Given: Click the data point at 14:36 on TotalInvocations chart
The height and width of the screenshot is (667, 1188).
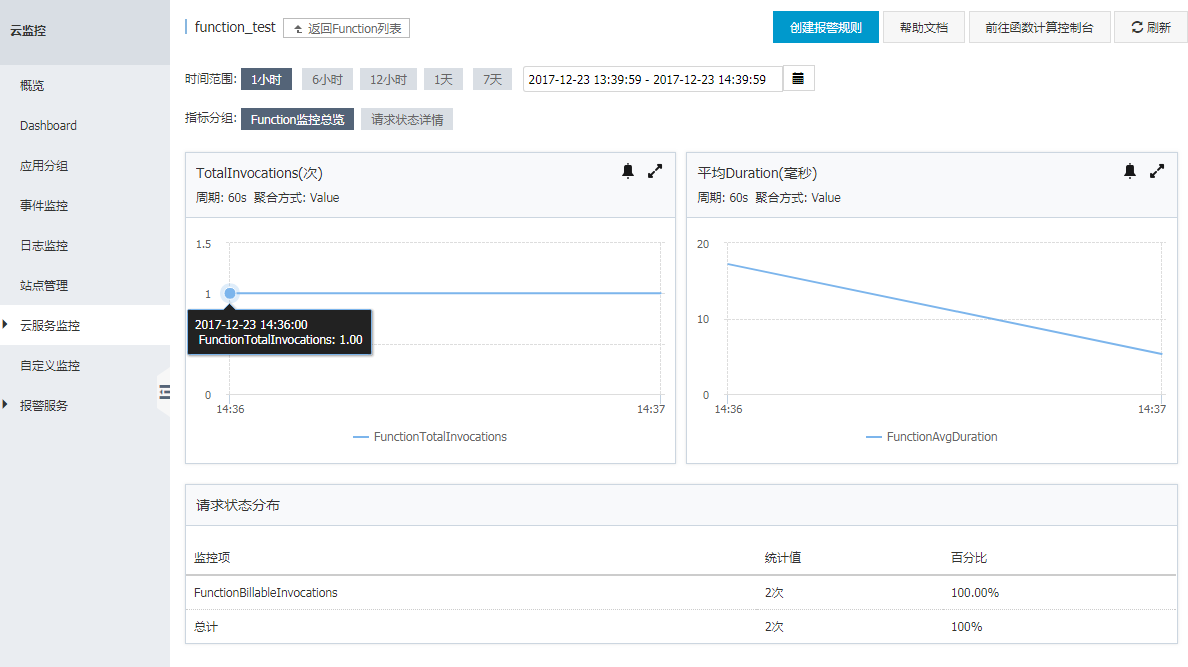Looking at the screenshot, I should coord(230,293).
